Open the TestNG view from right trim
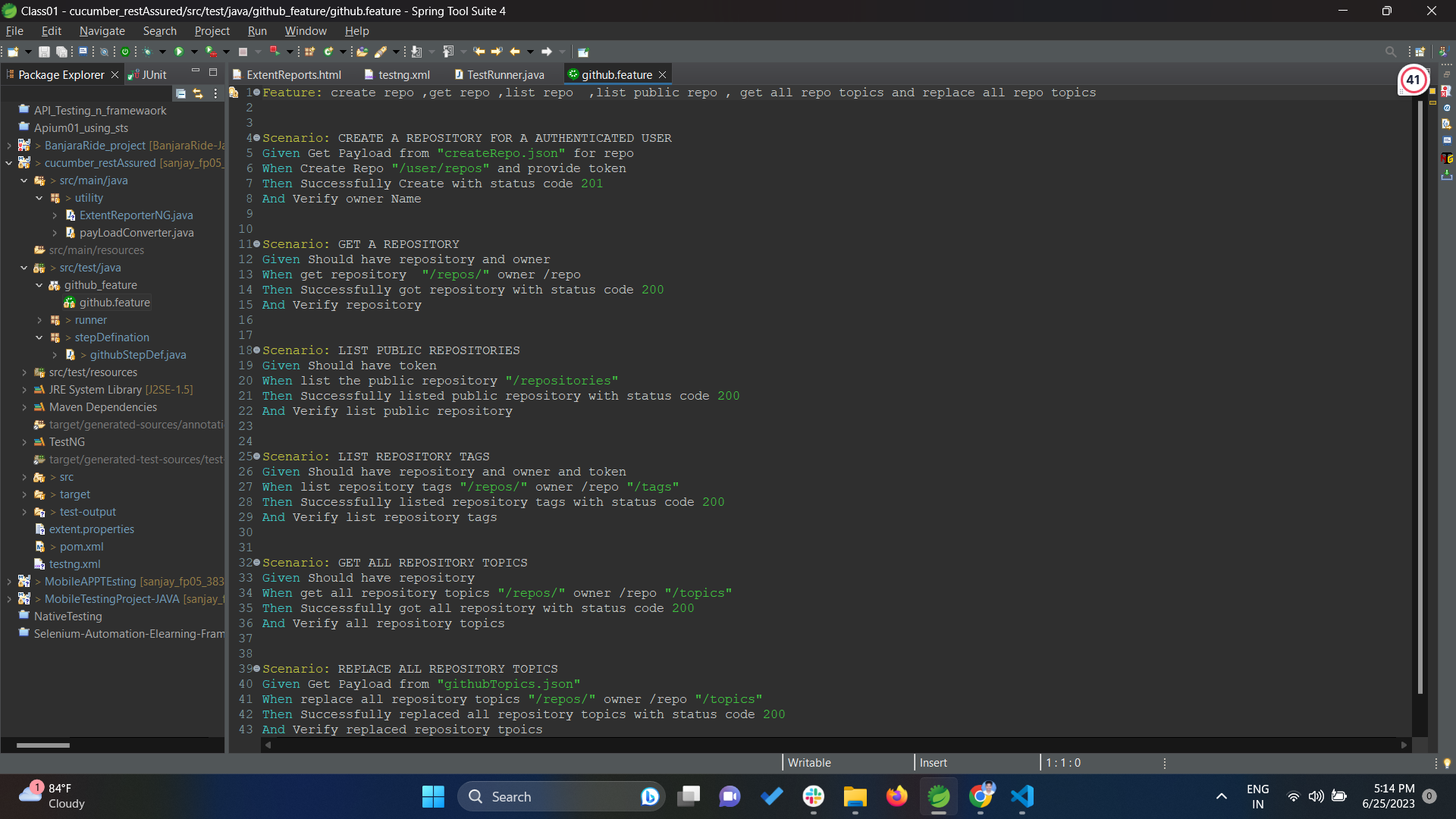This screenshot has width=1456, height=819. (1447, 158)
